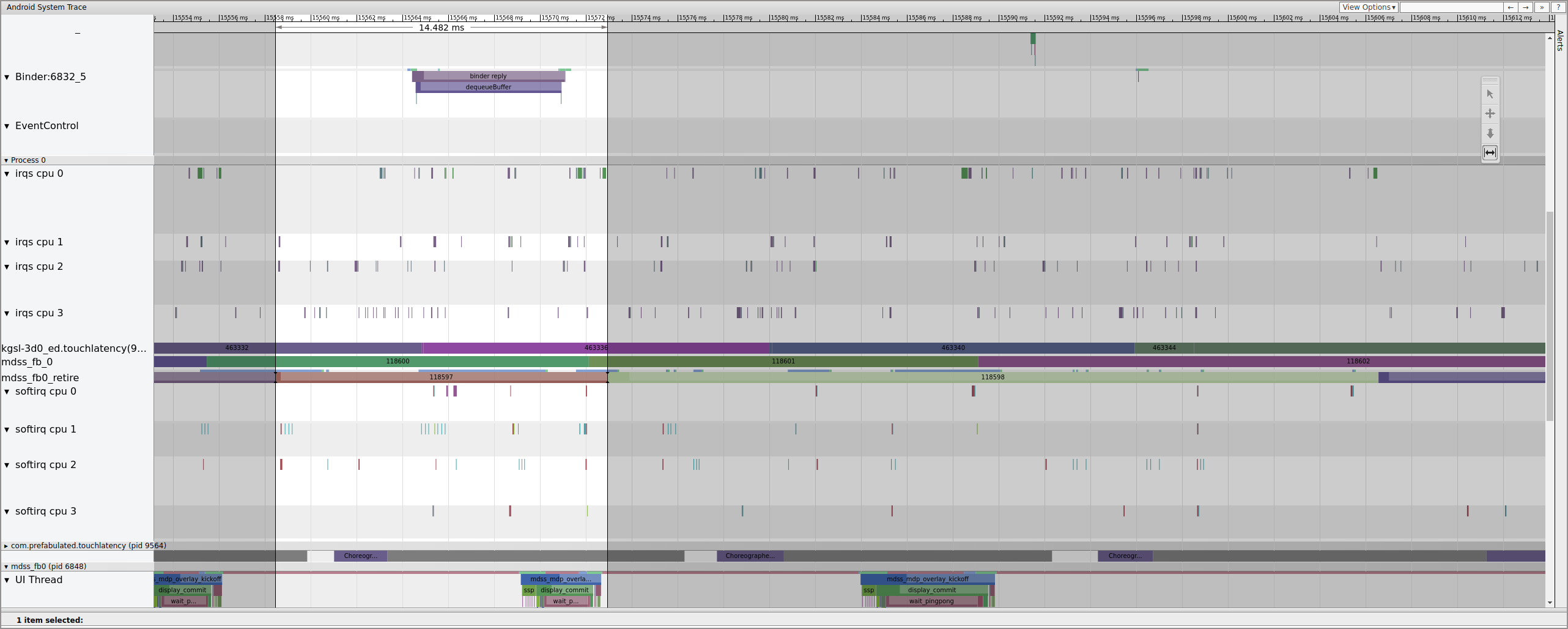Image resolution: width=1568 pixels, height=629 pixels.
Task: Open the Alerts side tab
Action: [x=1560, y=40]
